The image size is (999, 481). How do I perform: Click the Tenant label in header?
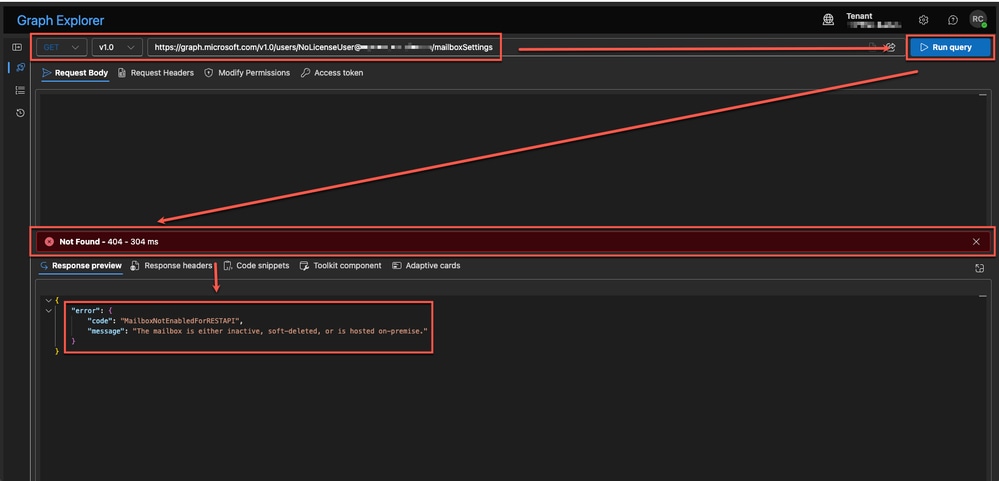click(859, 16)
